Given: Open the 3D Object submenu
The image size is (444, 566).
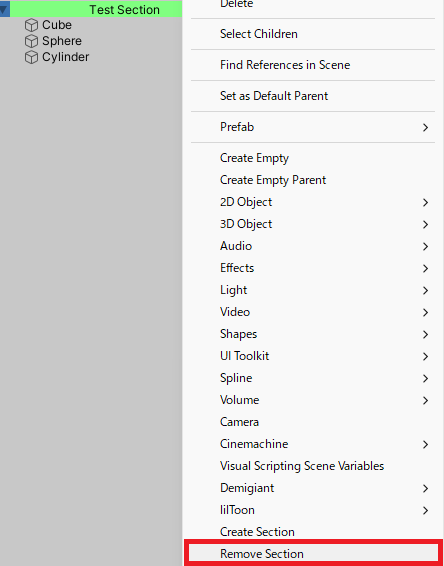Looking at the screenshot, I should tap(313, 224).
